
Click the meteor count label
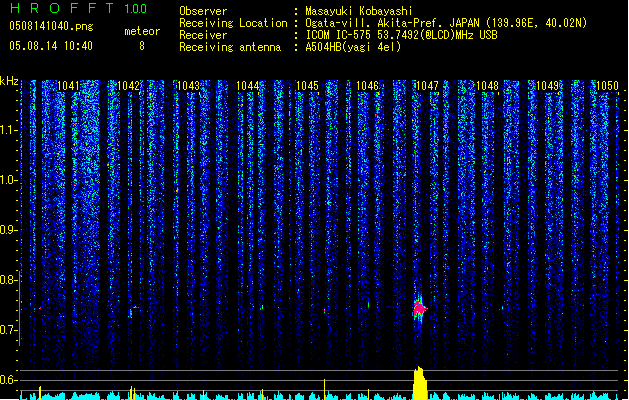[x=142, y=31]
